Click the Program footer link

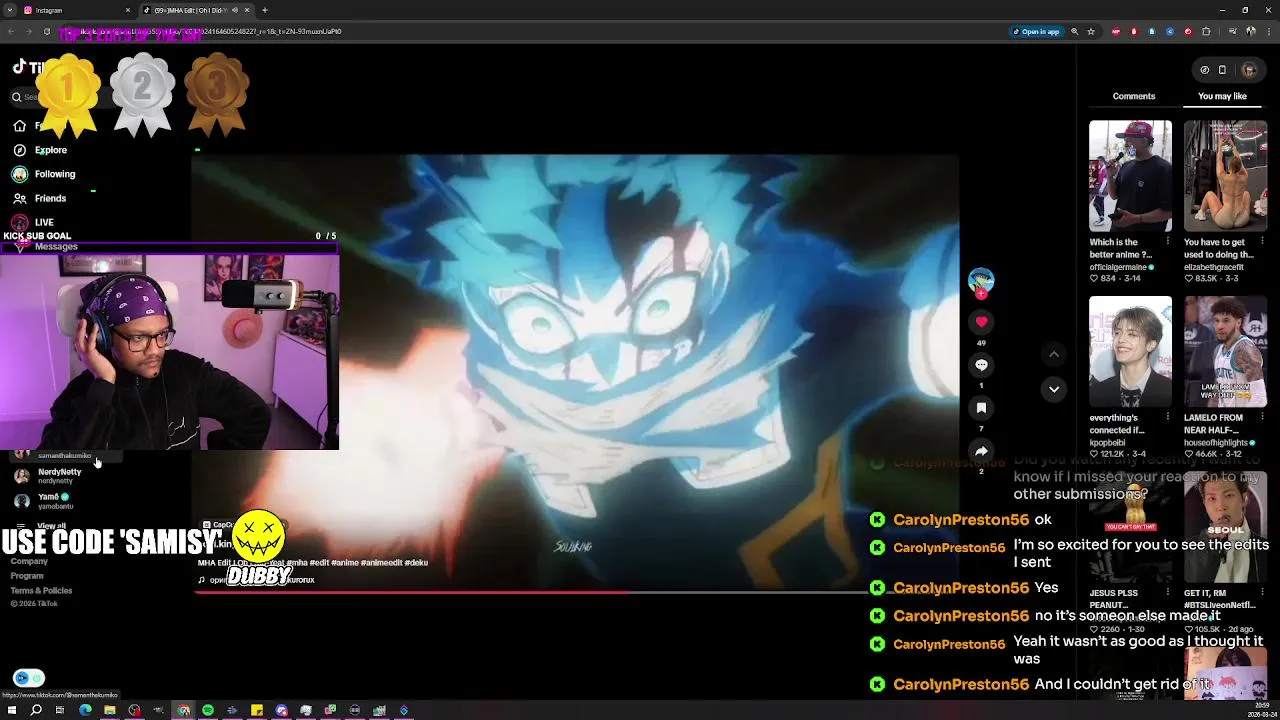27,576
